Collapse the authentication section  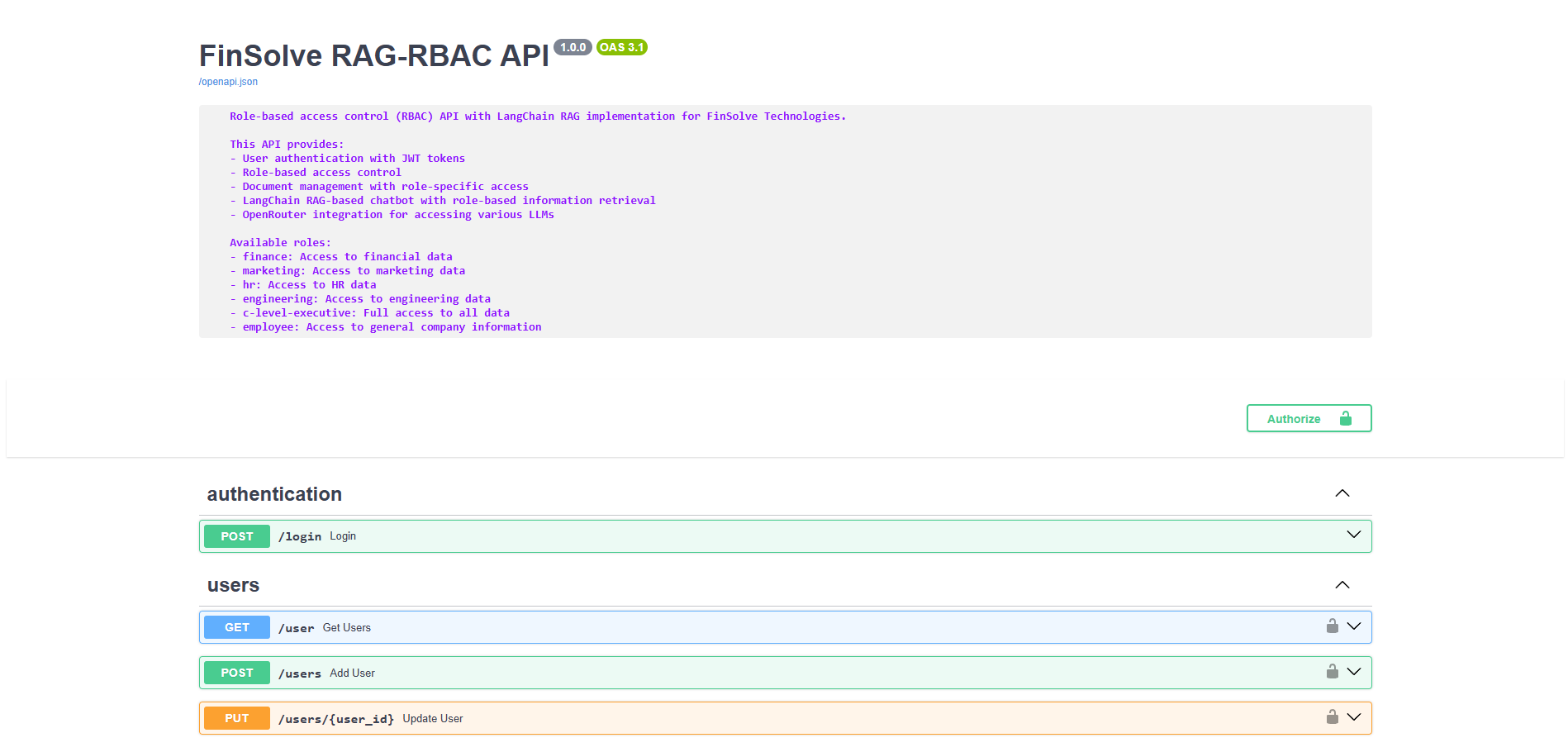pos(1342,493)
